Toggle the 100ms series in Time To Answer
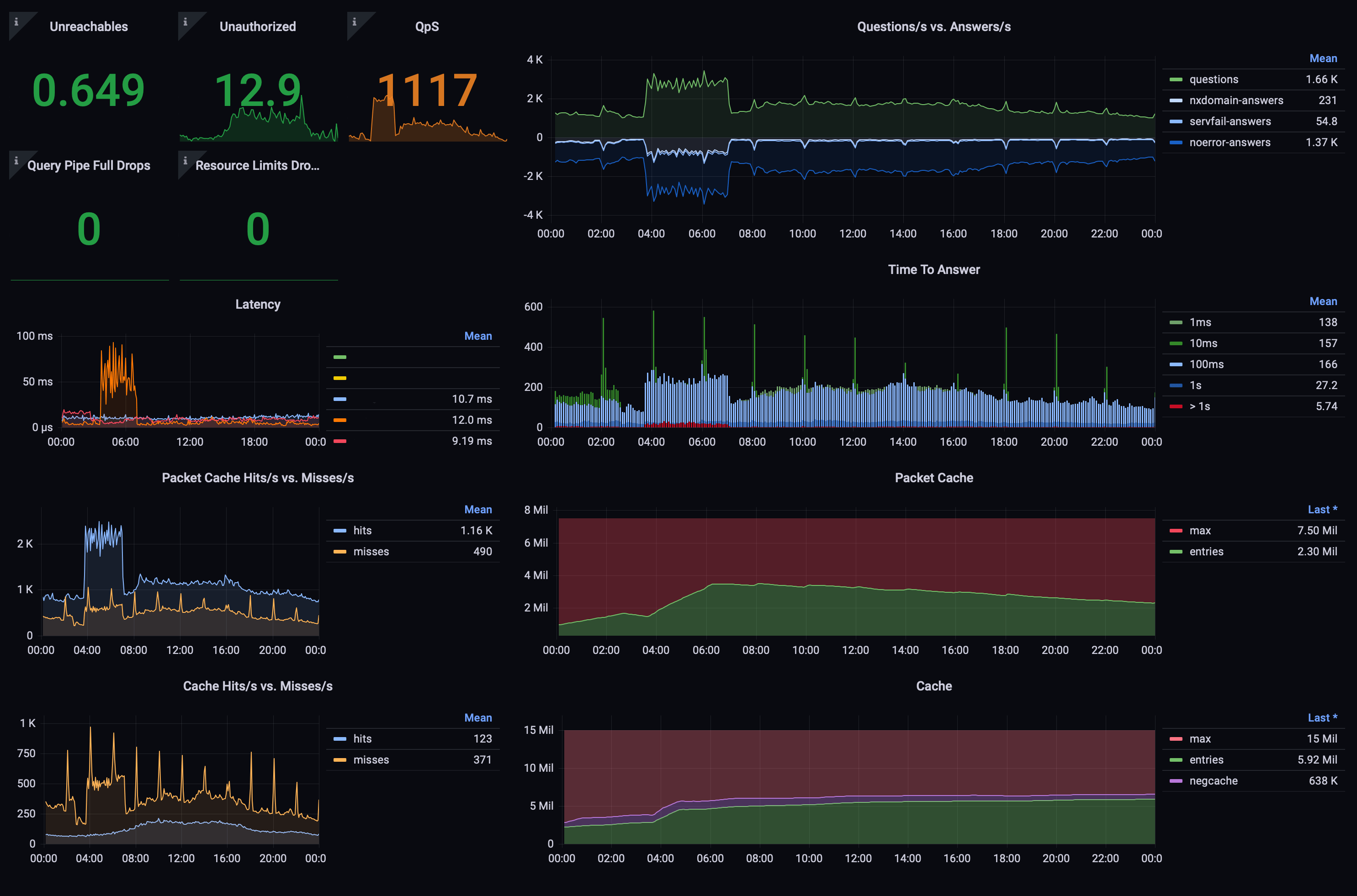The height and width of the screenshot is (896, 1357). click(x=1206, y=364)
